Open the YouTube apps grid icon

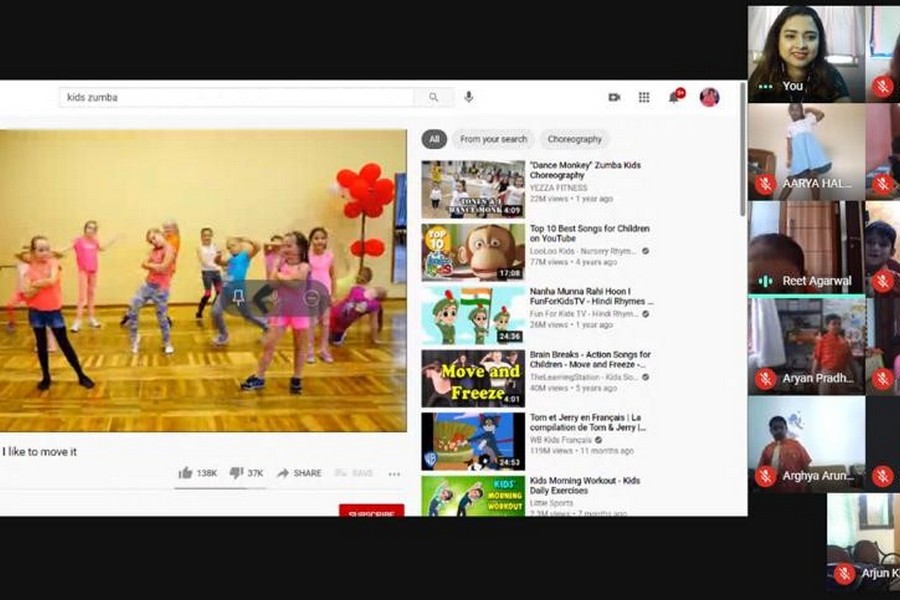click(x=644, y=97)
